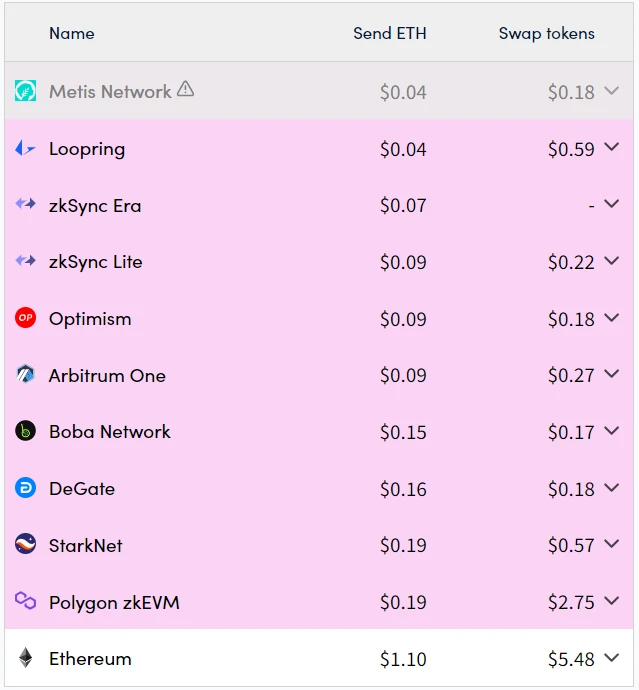Sort by the Swap tokens column header

(547, 34)
